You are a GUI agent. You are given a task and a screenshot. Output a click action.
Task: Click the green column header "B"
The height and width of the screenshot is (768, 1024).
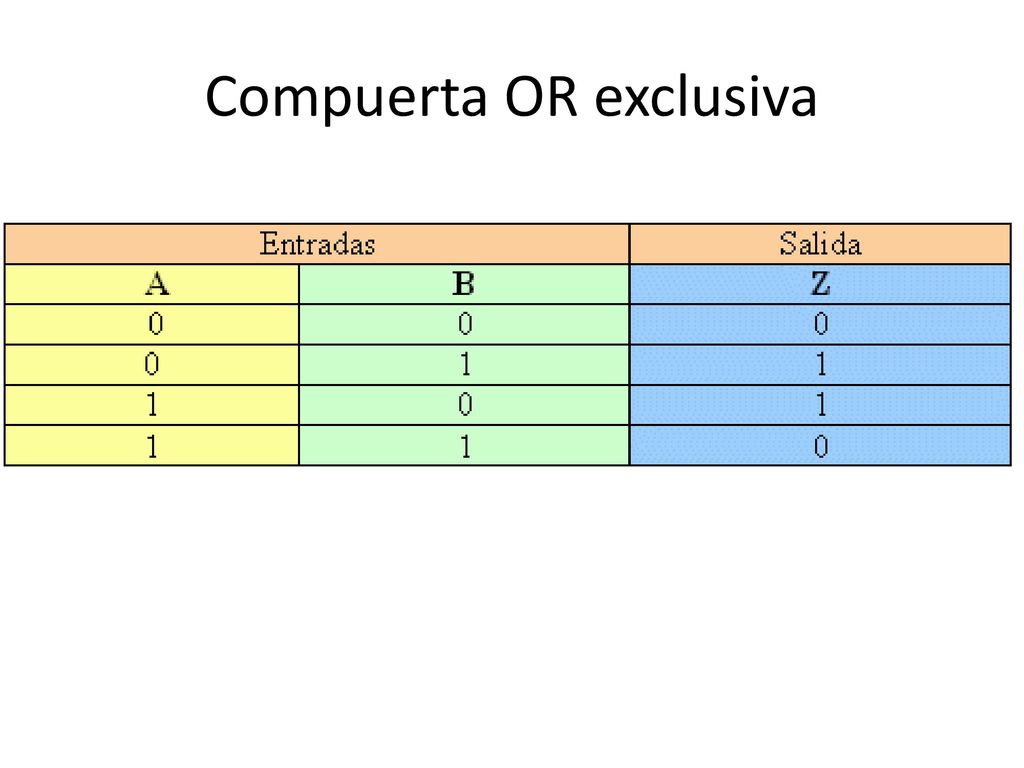coord(464,284)
